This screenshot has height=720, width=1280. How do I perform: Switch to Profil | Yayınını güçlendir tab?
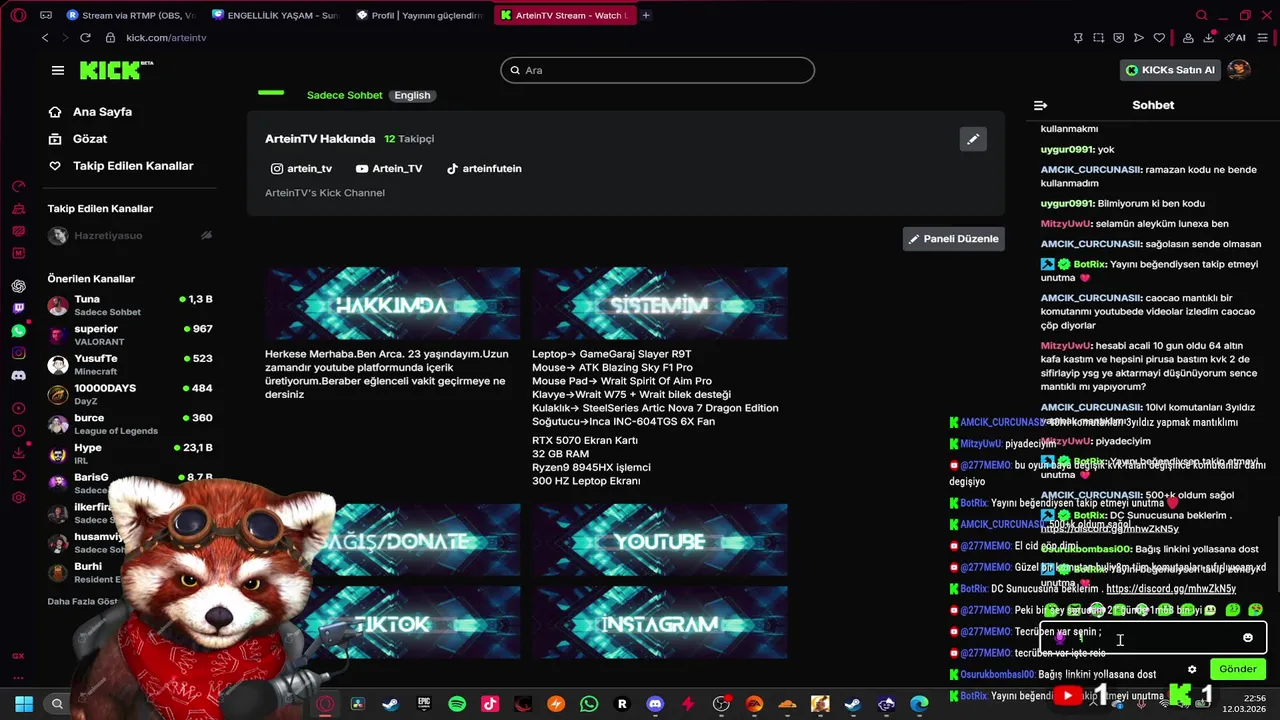(x=419, y=15)
